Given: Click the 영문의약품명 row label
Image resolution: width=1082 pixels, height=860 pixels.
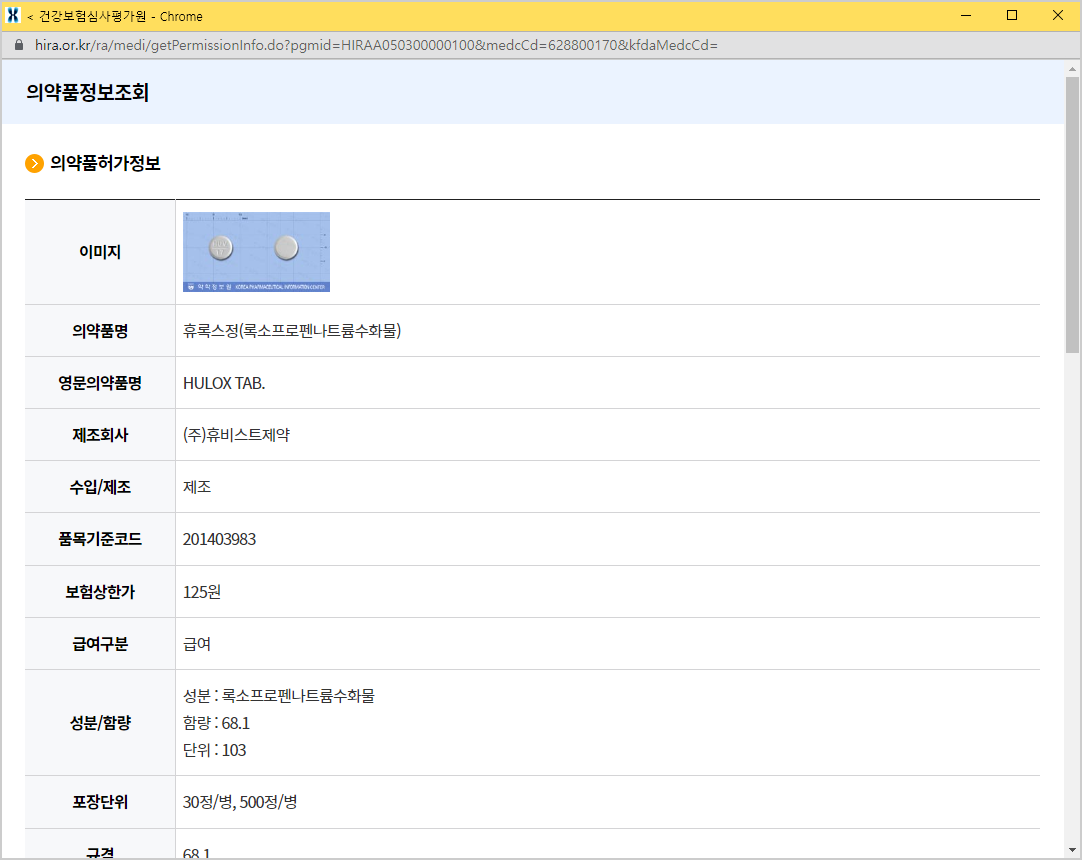Looking at the screenshot, I should (x=100, y=383).
